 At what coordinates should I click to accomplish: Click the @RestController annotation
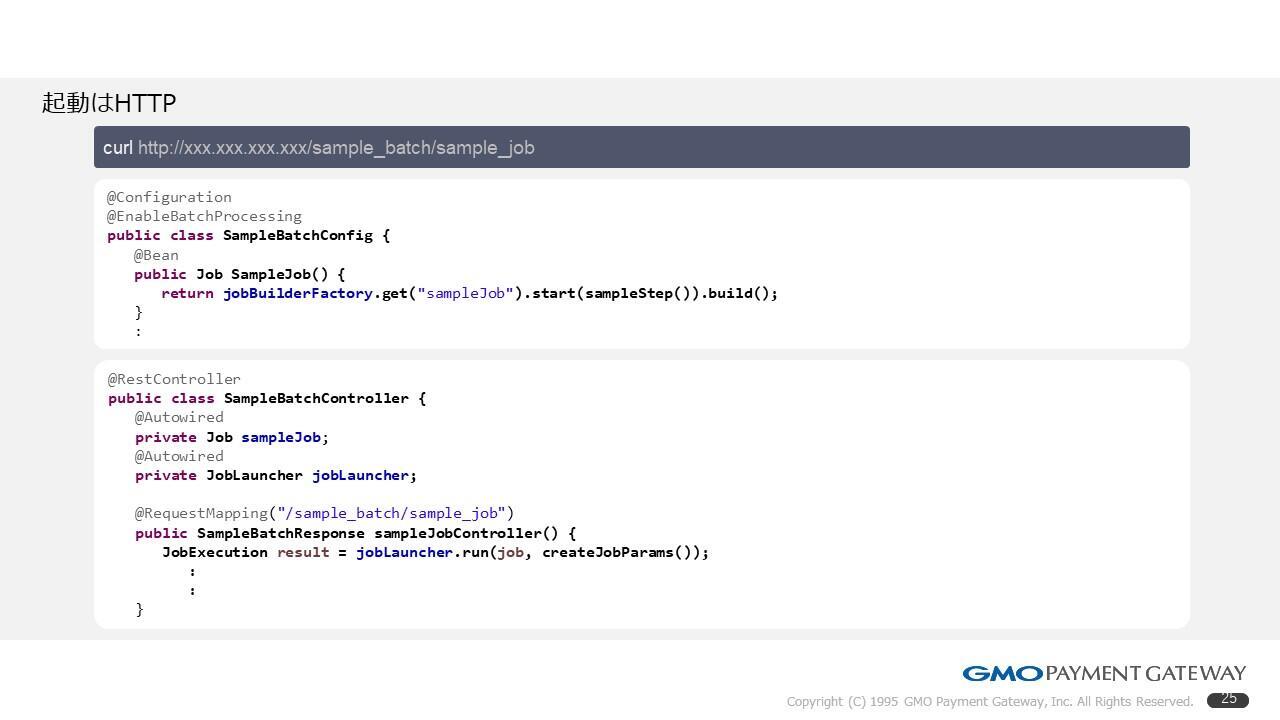174,379
